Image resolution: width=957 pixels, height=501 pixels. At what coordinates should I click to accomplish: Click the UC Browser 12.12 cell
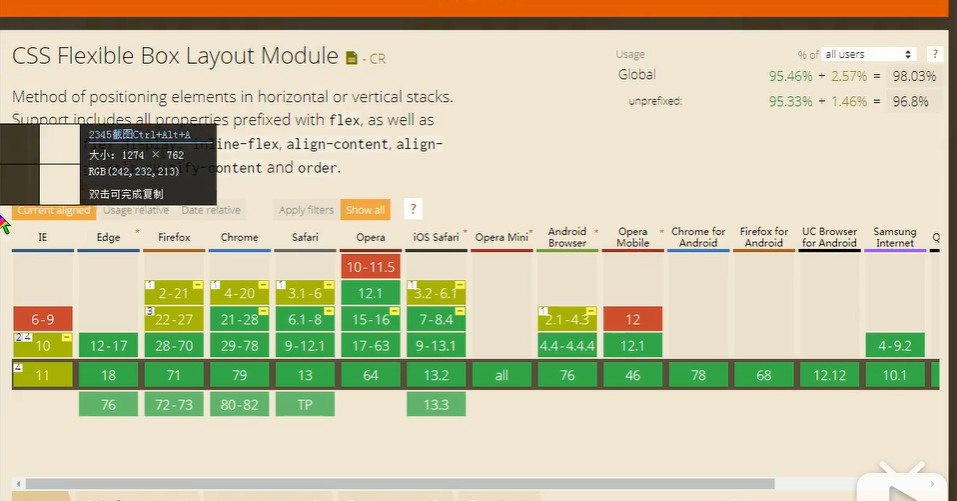tap(829, 375)
